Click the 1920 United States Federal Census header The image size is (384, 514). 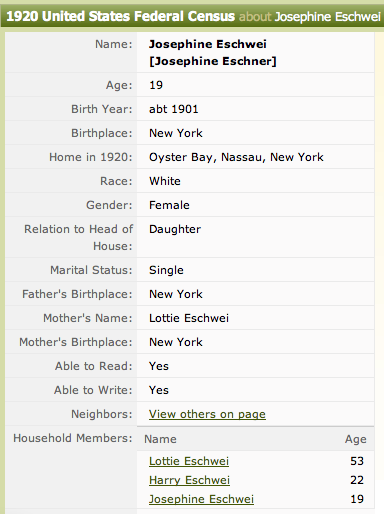pyautogui.click(x=120, y=16)
